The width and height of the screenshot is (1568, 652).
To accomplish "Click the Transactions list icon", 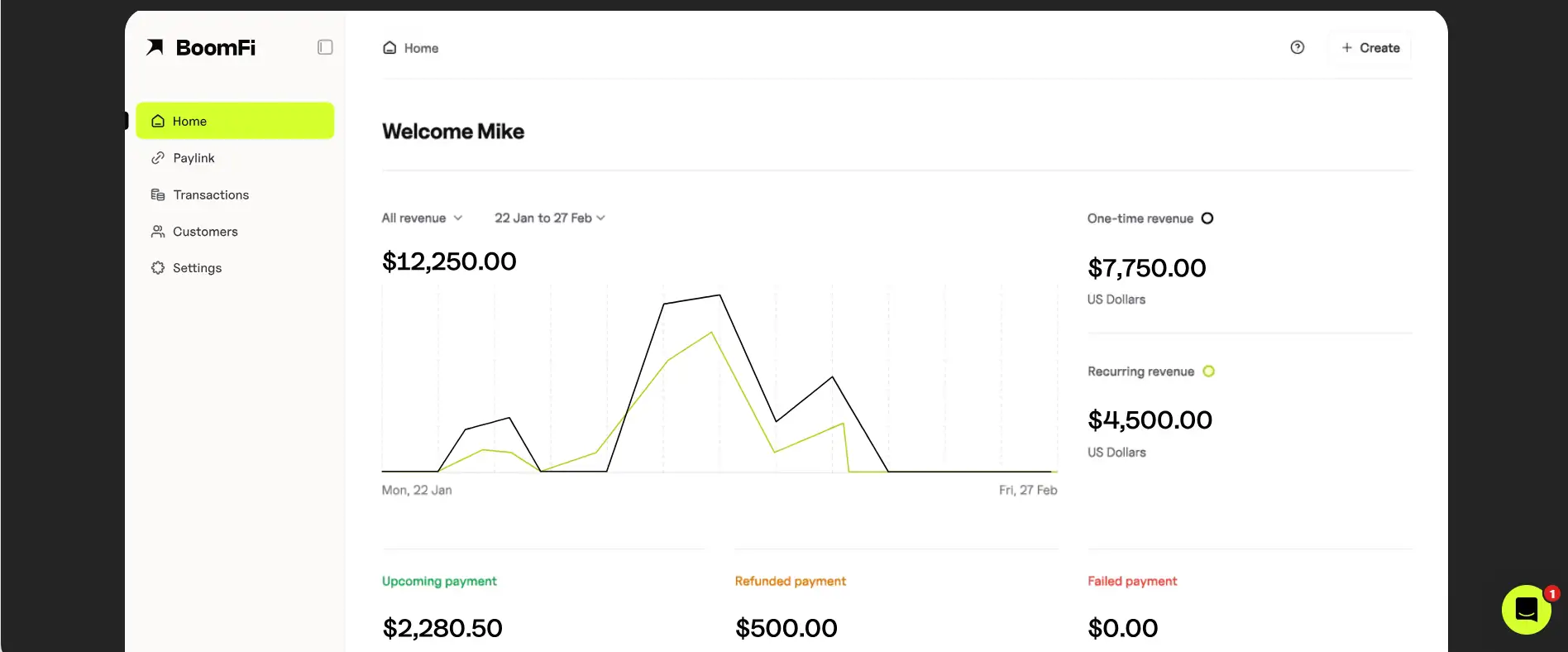I will coord(158,194).
